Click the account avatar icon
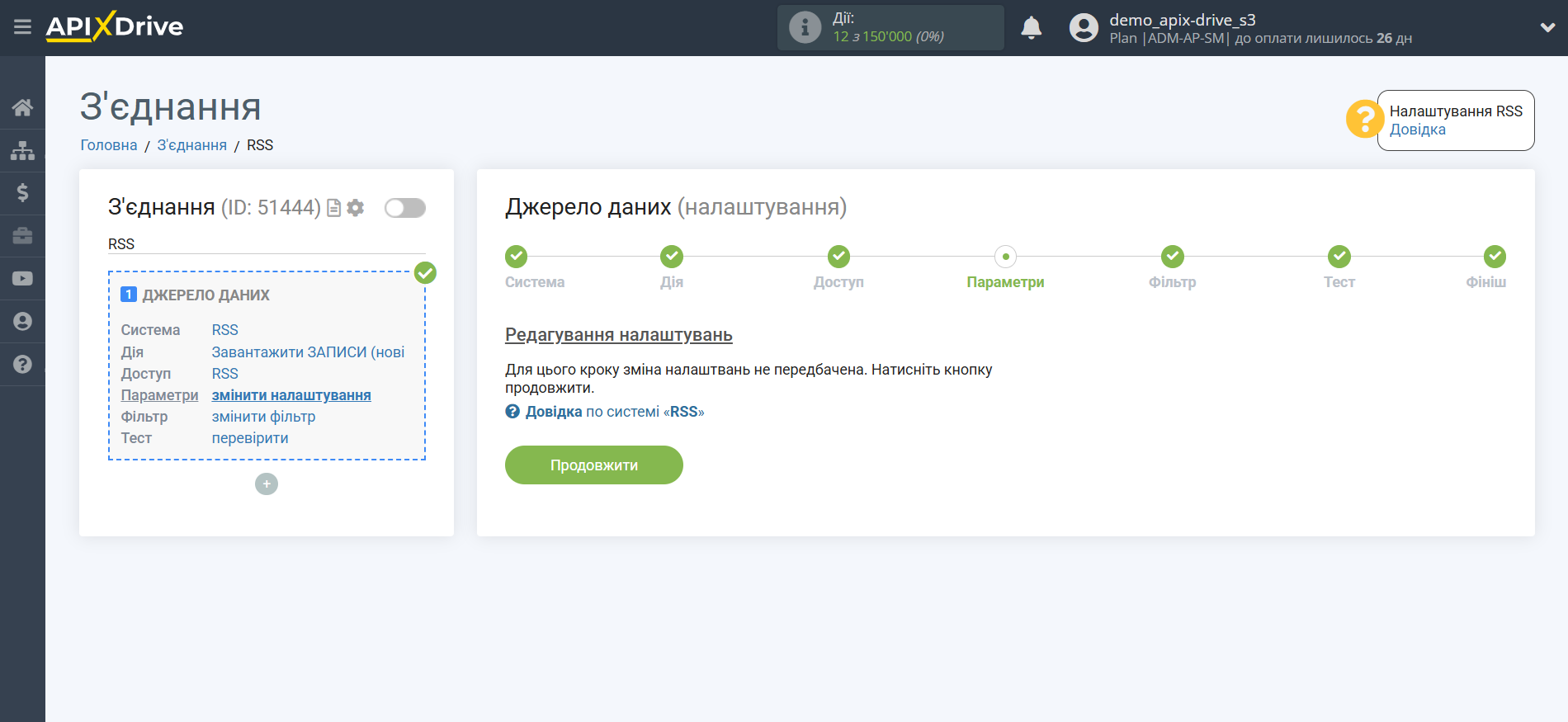 pos(1084,27)
